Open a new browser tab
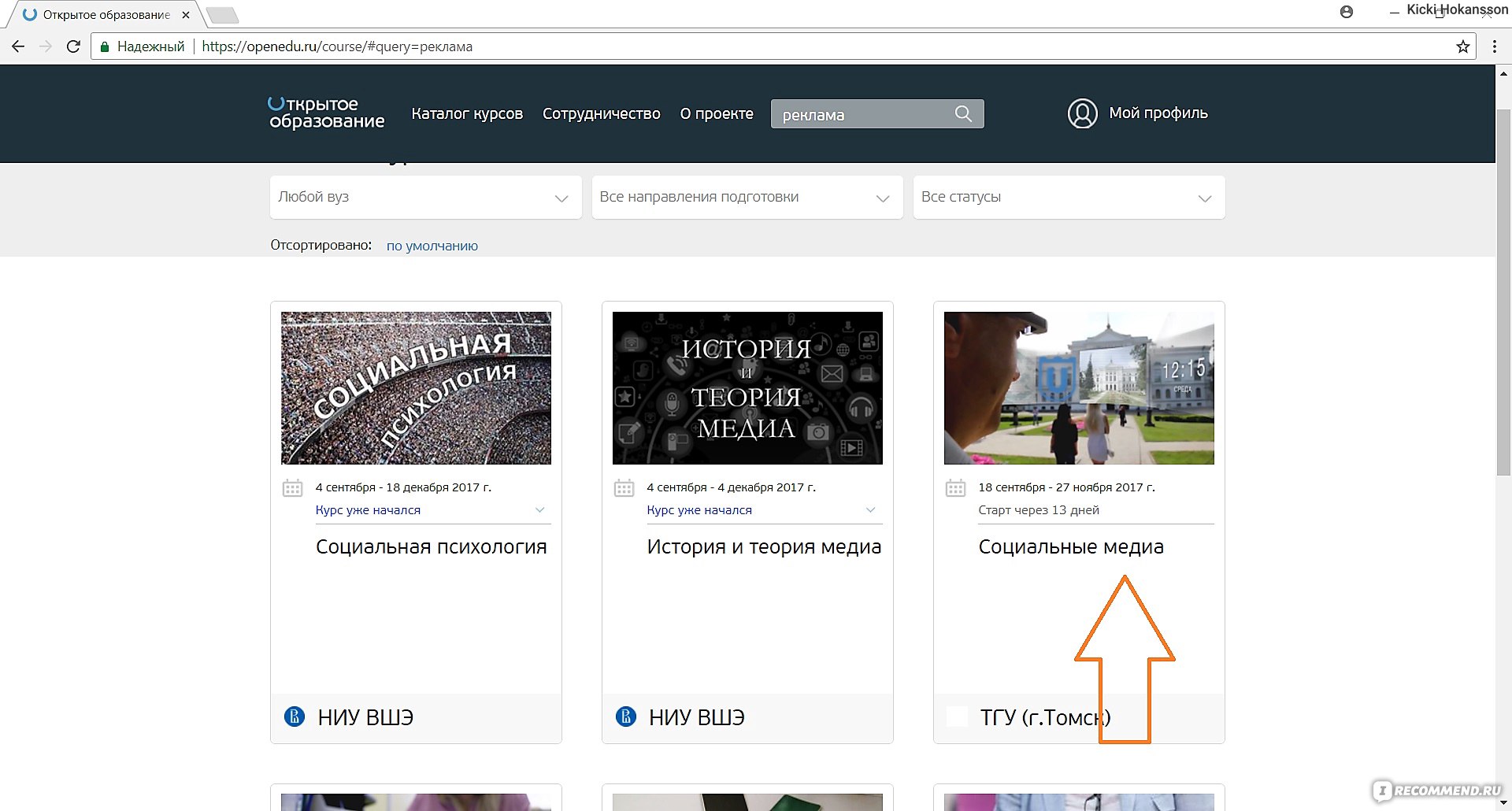Viewport: 1512px width, 811px height. pyautogui.click(x=222, y=15)
